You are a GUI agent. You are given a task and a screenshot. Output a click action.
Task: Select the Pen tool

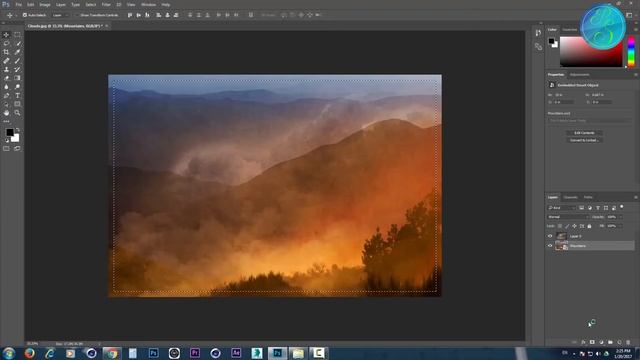(x=6, y=96)
